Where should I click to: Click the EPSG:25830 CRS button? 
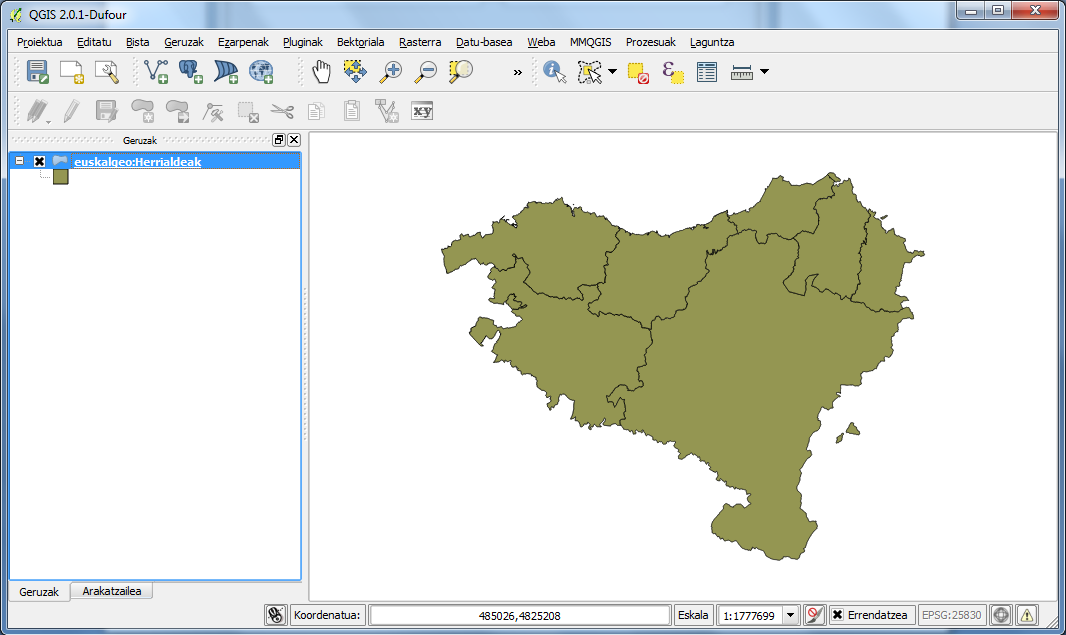coord(951,615)
